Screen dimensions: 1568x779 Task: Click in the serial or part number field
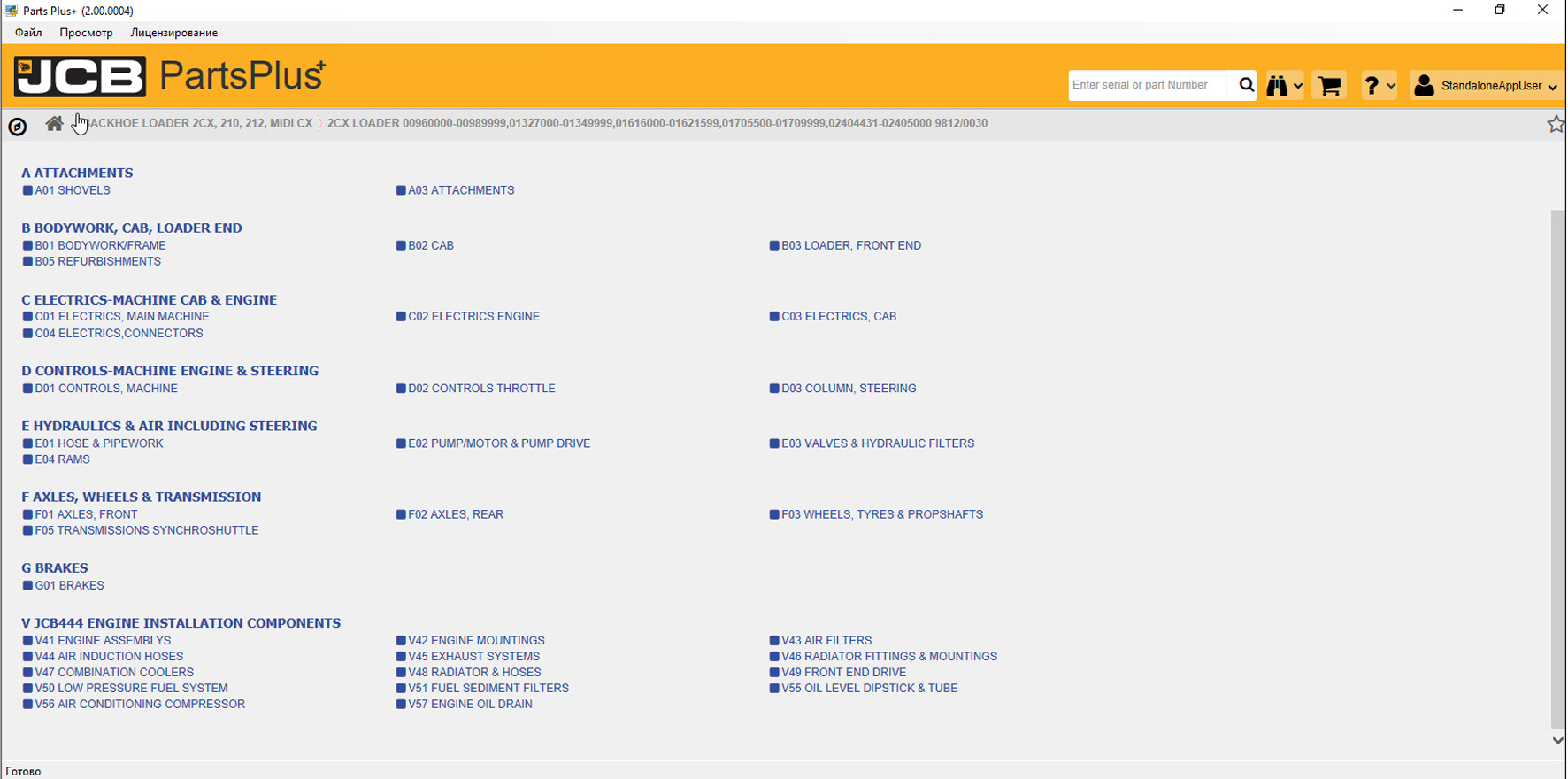pyautogui.click(x=1147, y=85)
